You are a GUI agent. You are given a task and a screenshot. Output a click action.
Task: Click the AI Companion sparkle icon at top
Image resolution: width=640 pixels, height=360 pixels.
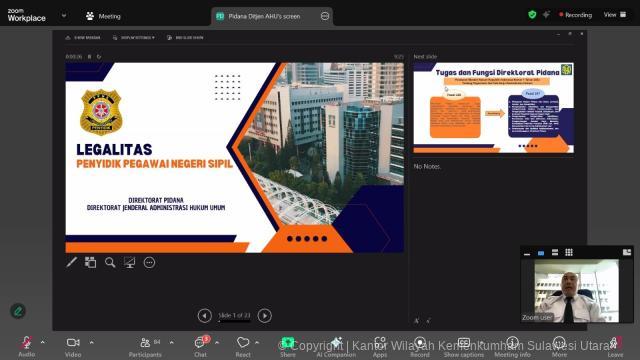(546, 15)
